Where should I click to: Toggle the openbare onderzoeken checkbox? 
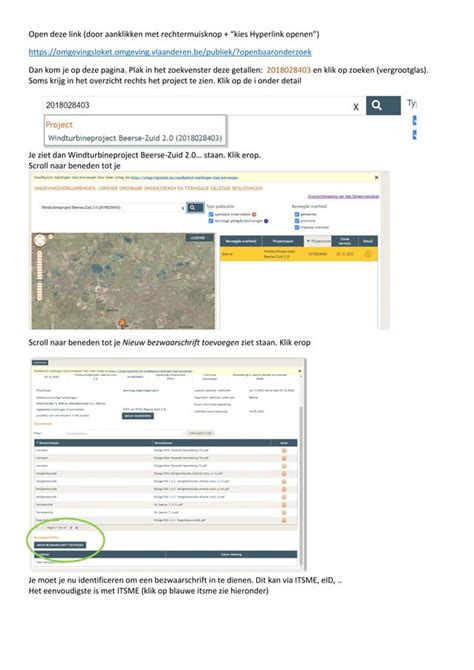(x=211, y=214)
